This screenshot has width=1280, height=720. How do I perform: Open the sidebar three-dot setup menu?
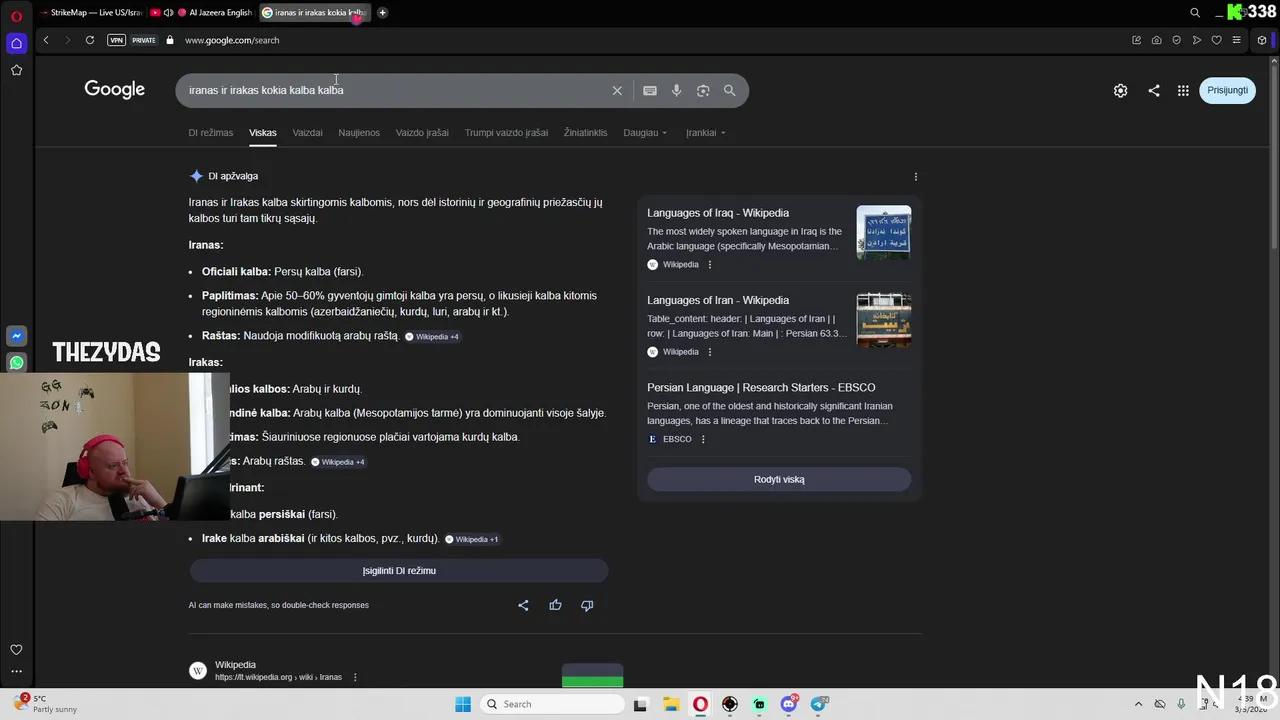pos(16,672)
